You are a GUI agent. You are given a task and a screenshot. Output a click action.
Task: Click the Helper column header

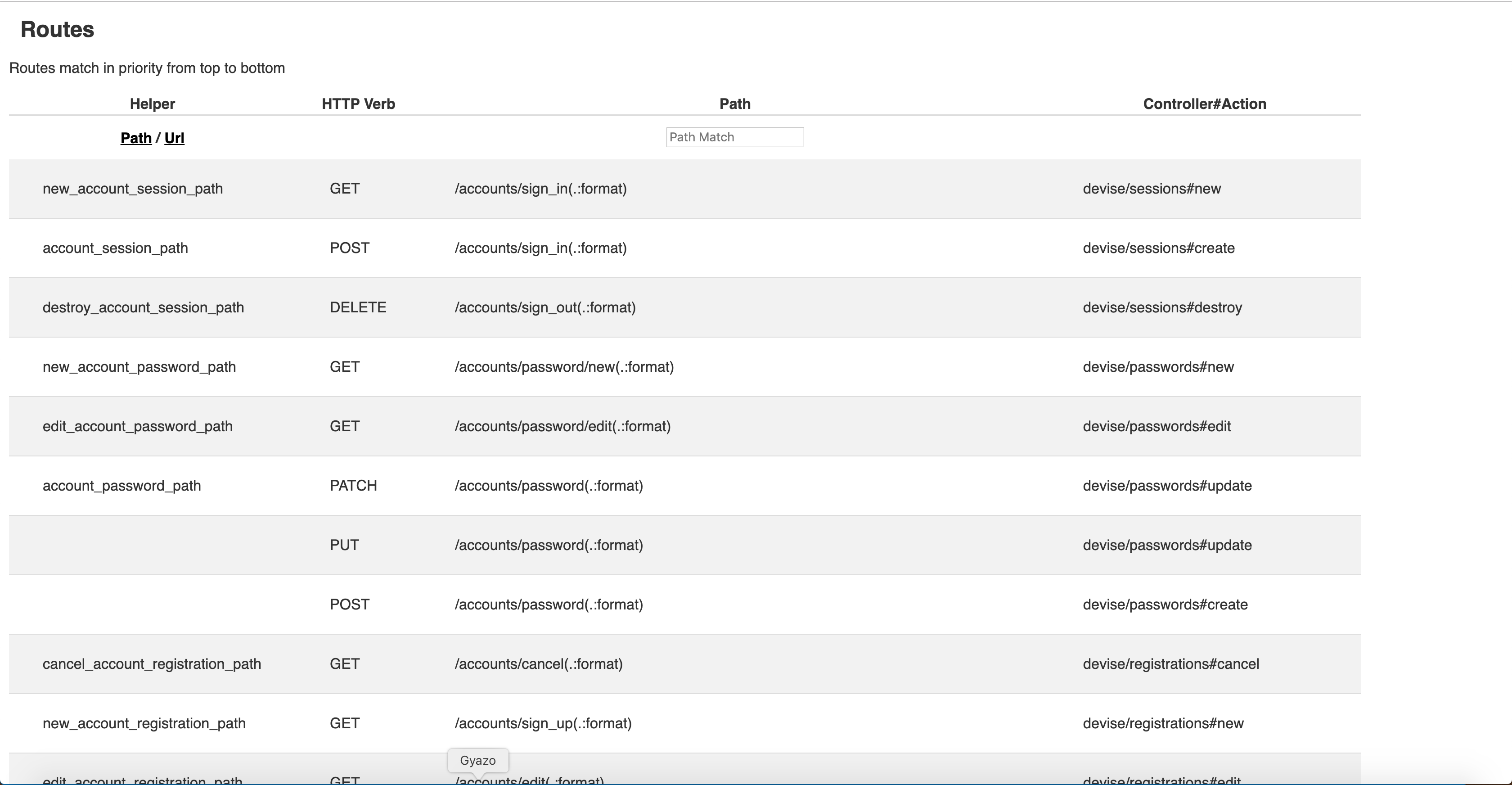pos(152,104)
